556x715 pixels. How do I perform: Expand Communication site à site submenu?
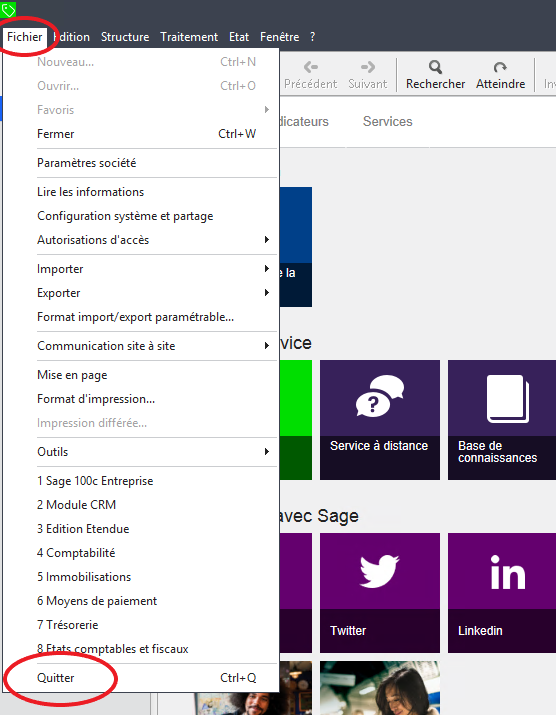(x=267, y=346)
